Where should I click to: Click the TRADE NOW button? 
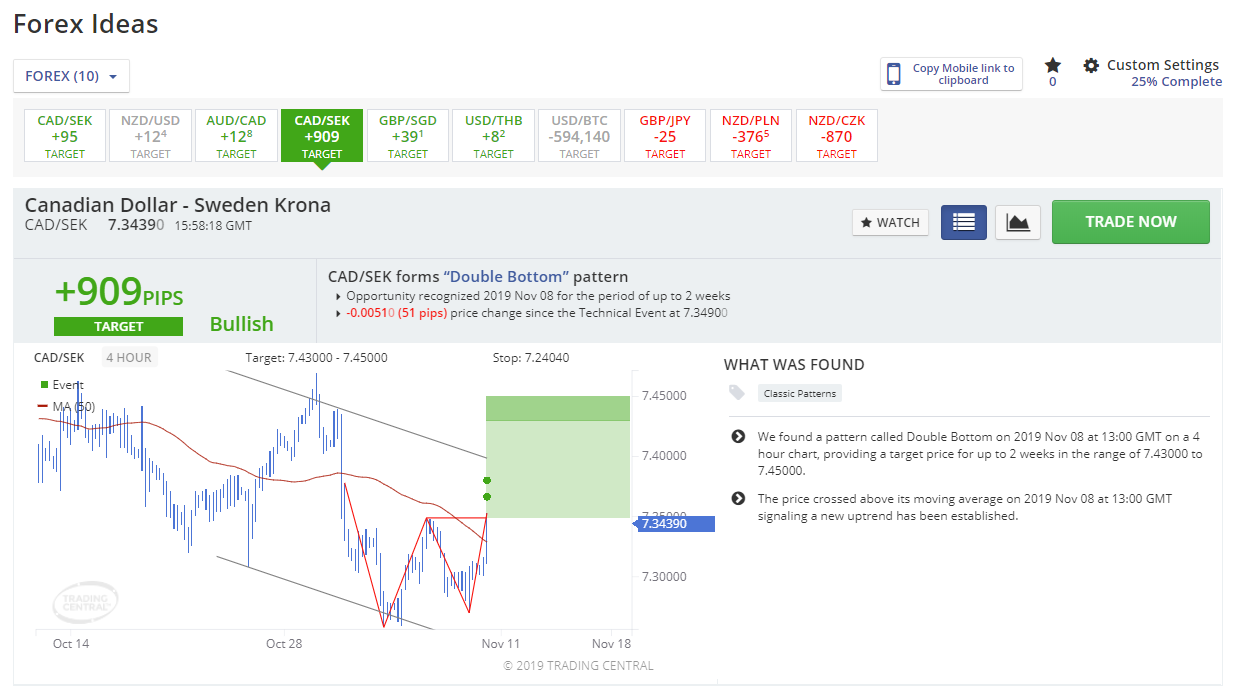1130,221
